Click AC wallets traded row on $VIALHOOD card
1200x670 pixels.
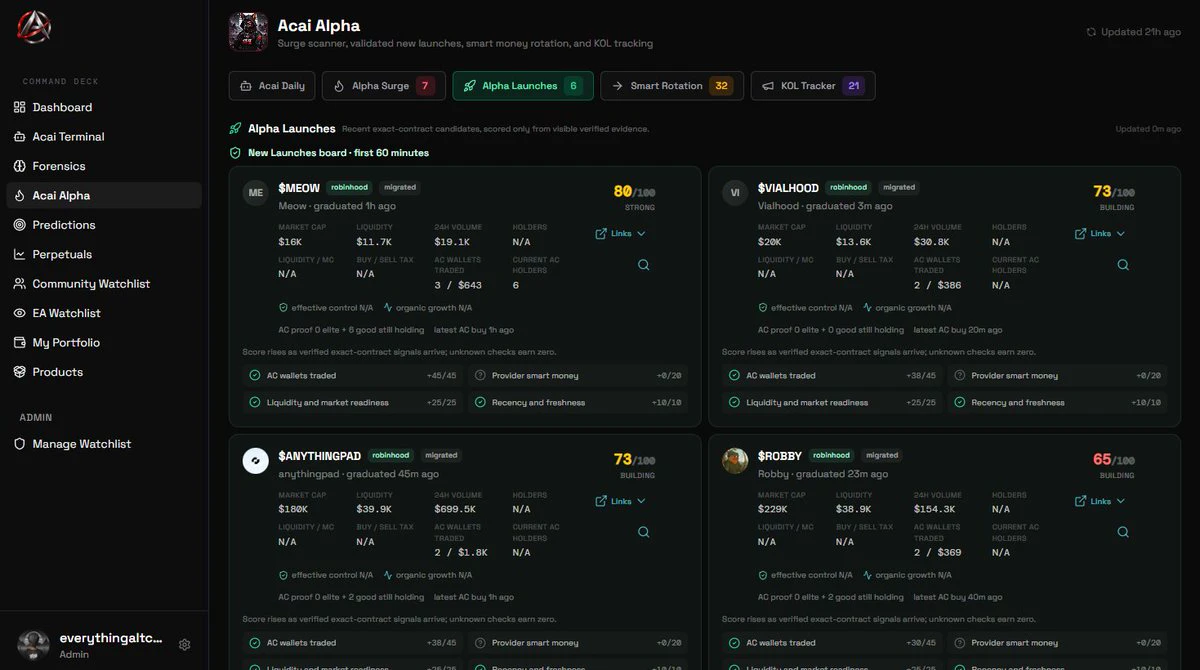(x=832, y=376)
